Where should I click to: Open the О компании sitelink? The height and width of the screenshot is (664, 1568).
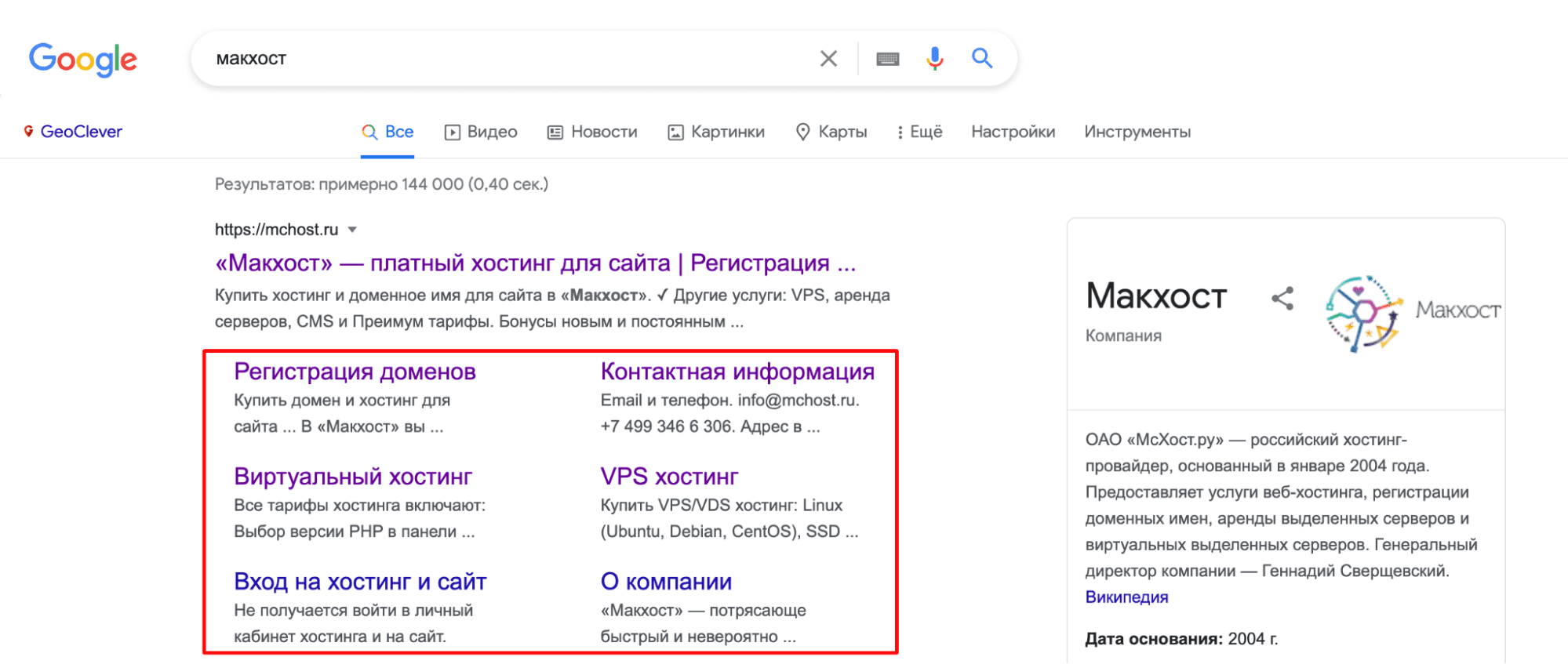(x=666, y=582)
